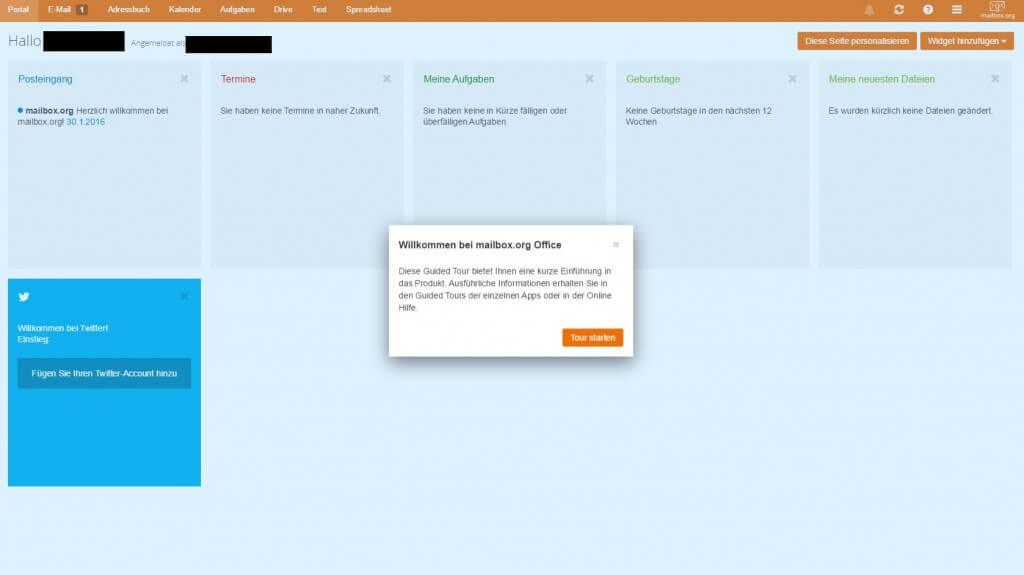Open the help question mark icon
Screen dimensions: 1024x575
(x=927, y=10)
